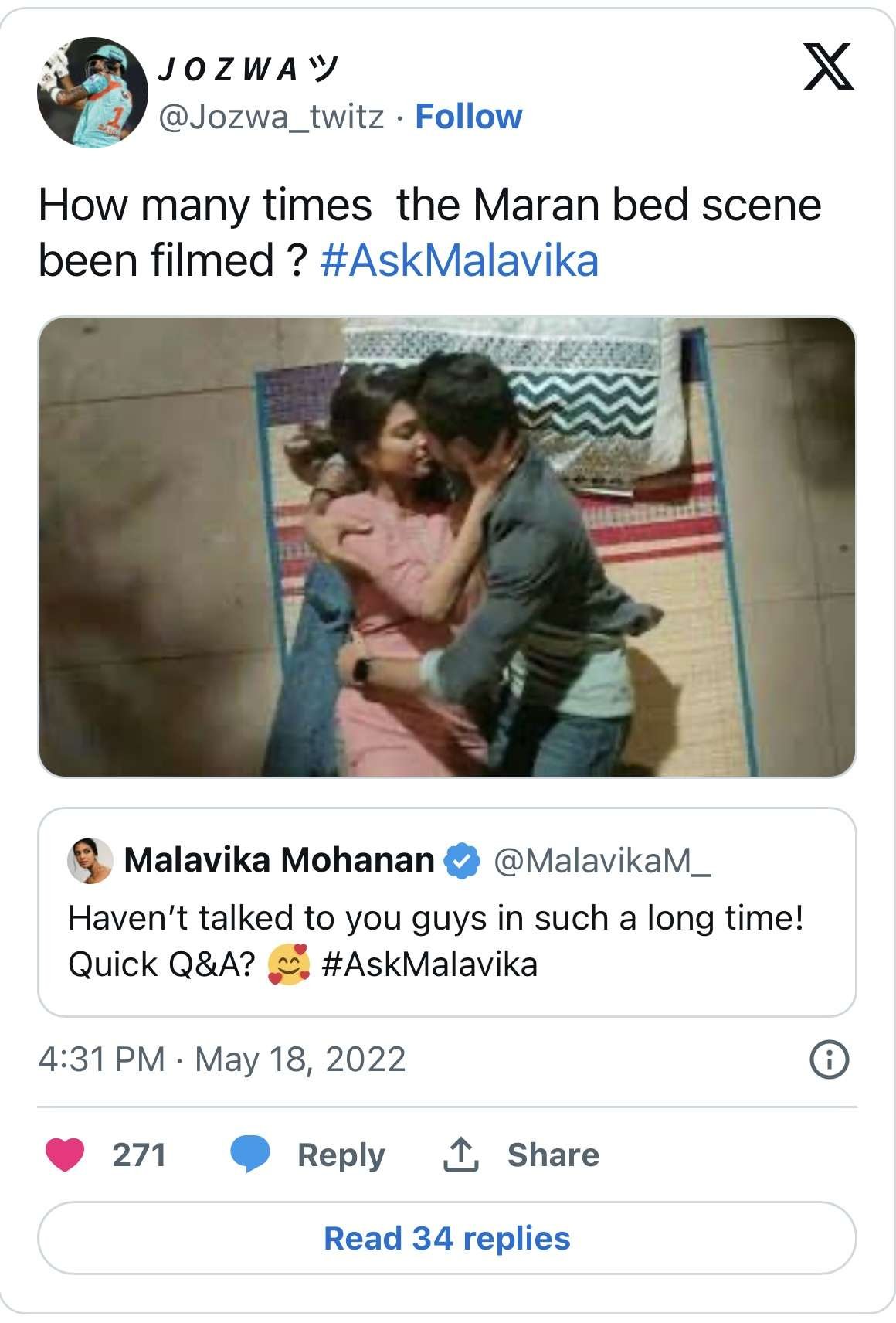The width and height of the screenshot is (896, 1323).
Task: Click the JOZWA display name
Action: point(247,70)
